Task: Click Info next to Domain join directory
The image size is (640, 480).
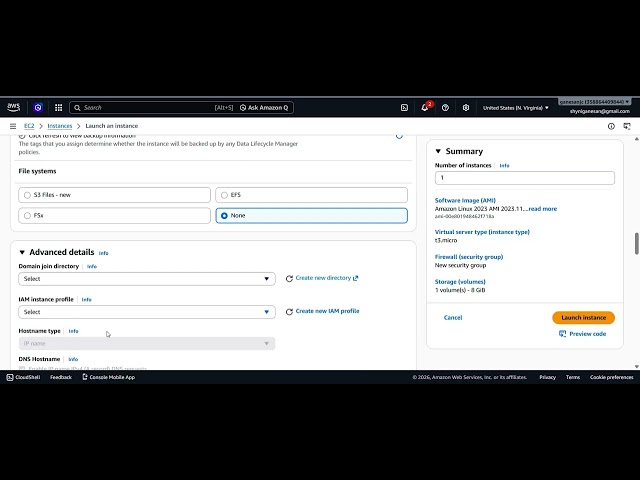Action: [92, 267]
